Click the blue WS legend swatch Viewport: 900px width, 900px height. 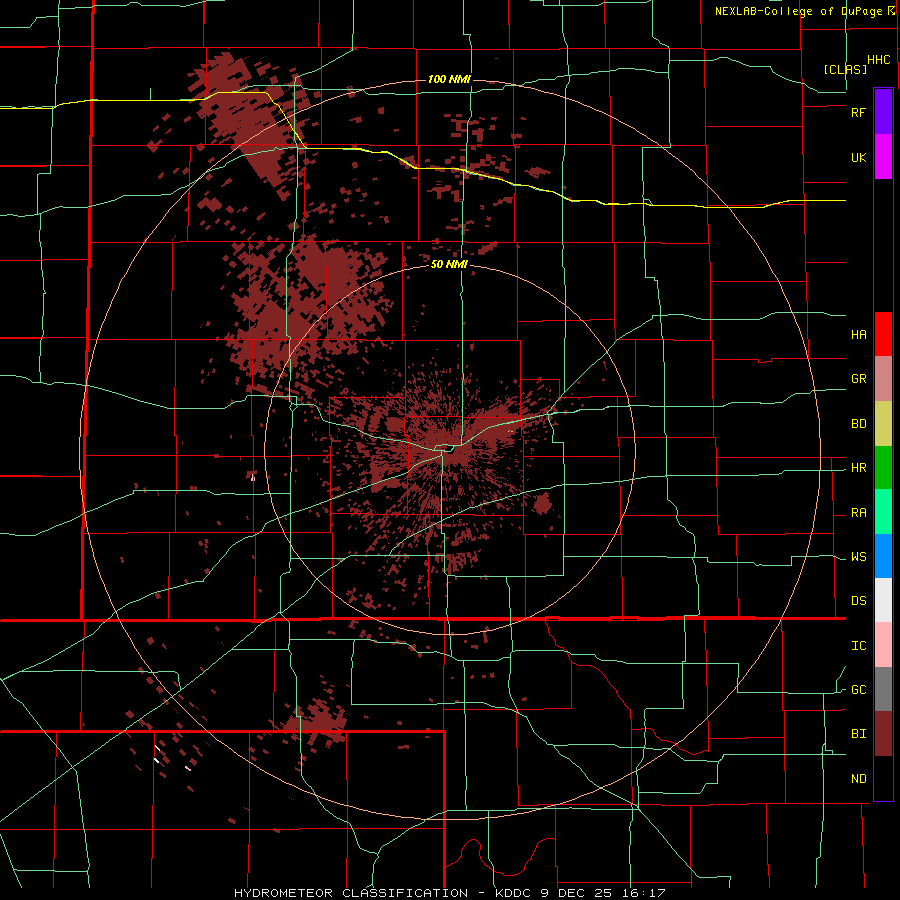tap(883, 556)
